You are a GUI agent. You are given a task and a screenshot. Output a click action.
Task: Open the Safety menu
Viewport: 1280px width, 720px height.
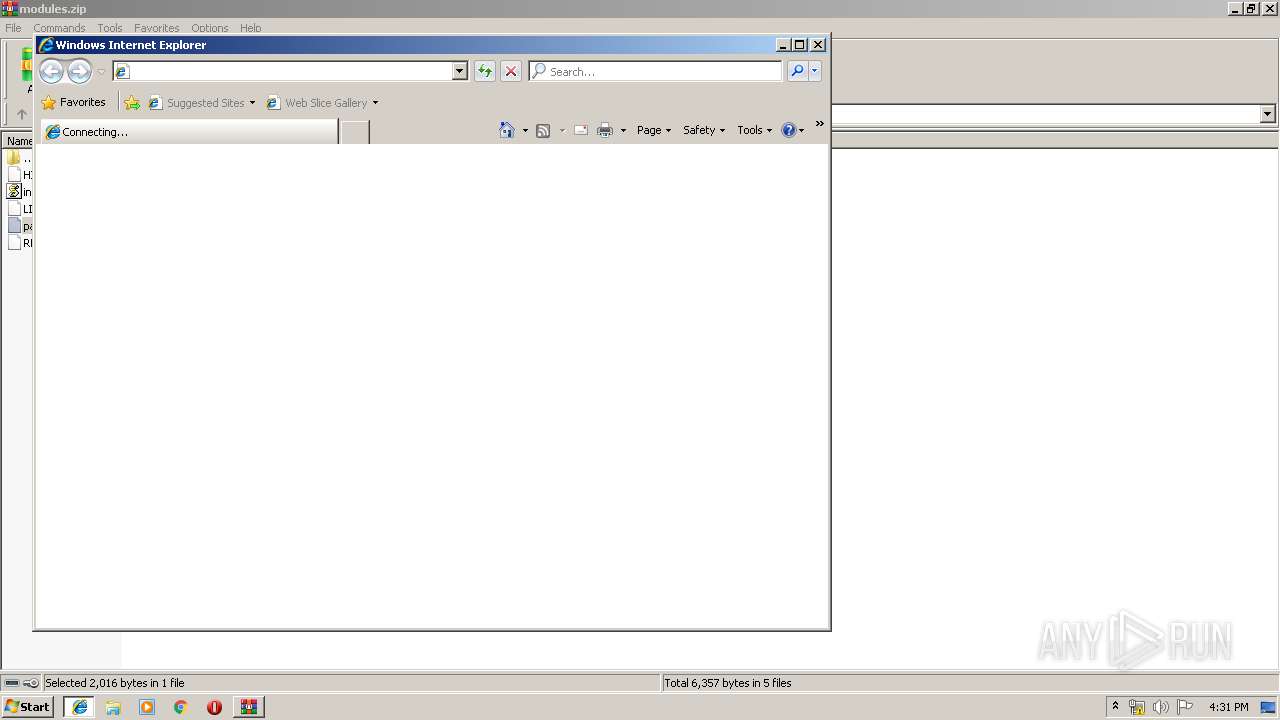point(704,130)
